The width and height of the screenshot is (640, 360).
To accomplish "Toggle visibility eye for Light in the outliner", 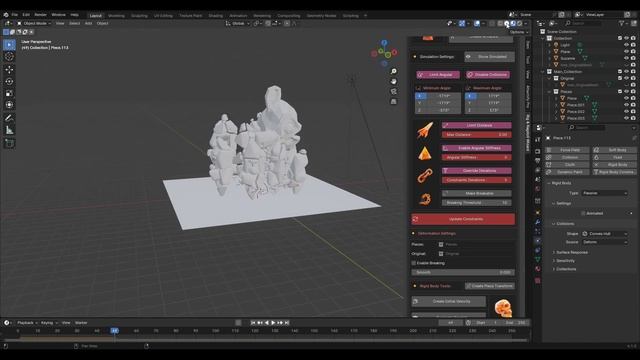I will click(626, 45).
